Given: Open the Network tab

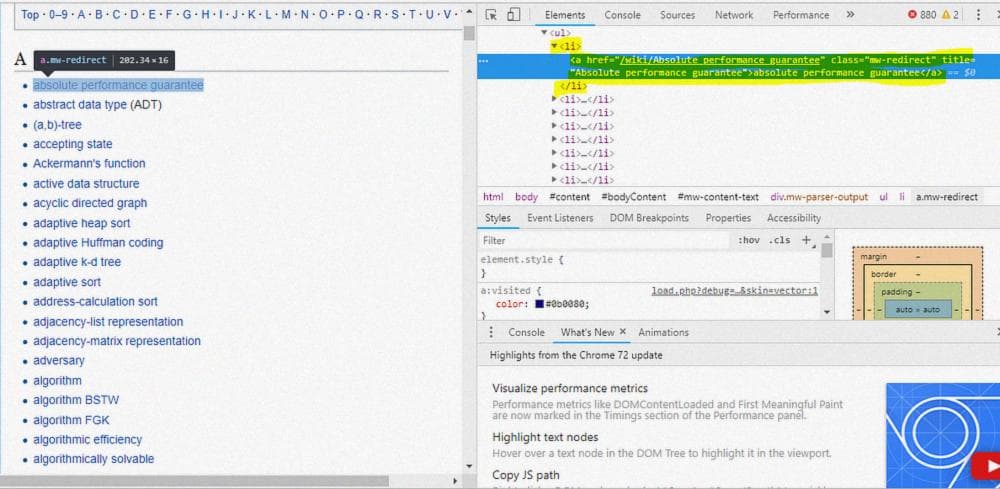Looking at the screenshot, I should coord(733,15).
